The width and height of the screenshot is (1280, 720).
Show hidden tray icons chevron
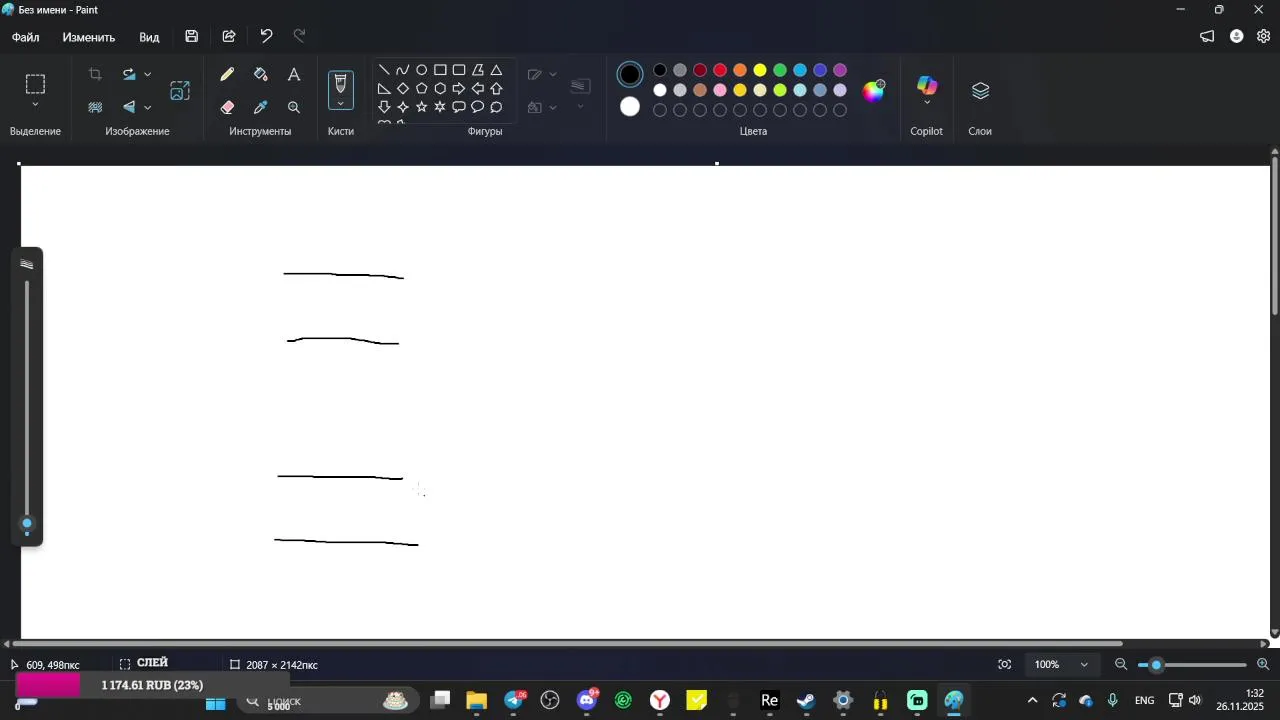click(x=1033, y=701)
